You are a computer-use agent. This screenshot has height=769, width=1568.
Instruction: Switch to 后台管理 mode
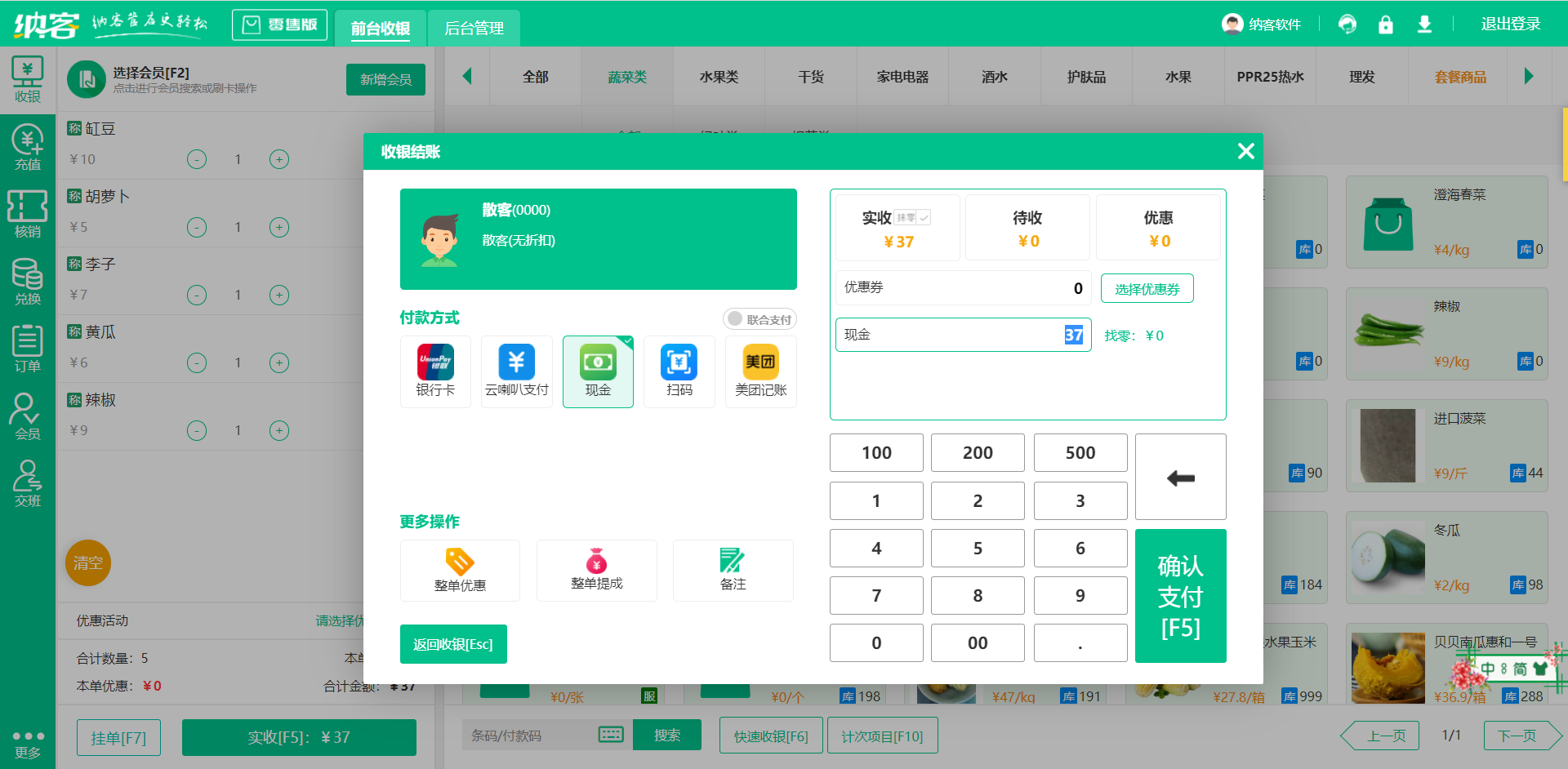(474, 27)
